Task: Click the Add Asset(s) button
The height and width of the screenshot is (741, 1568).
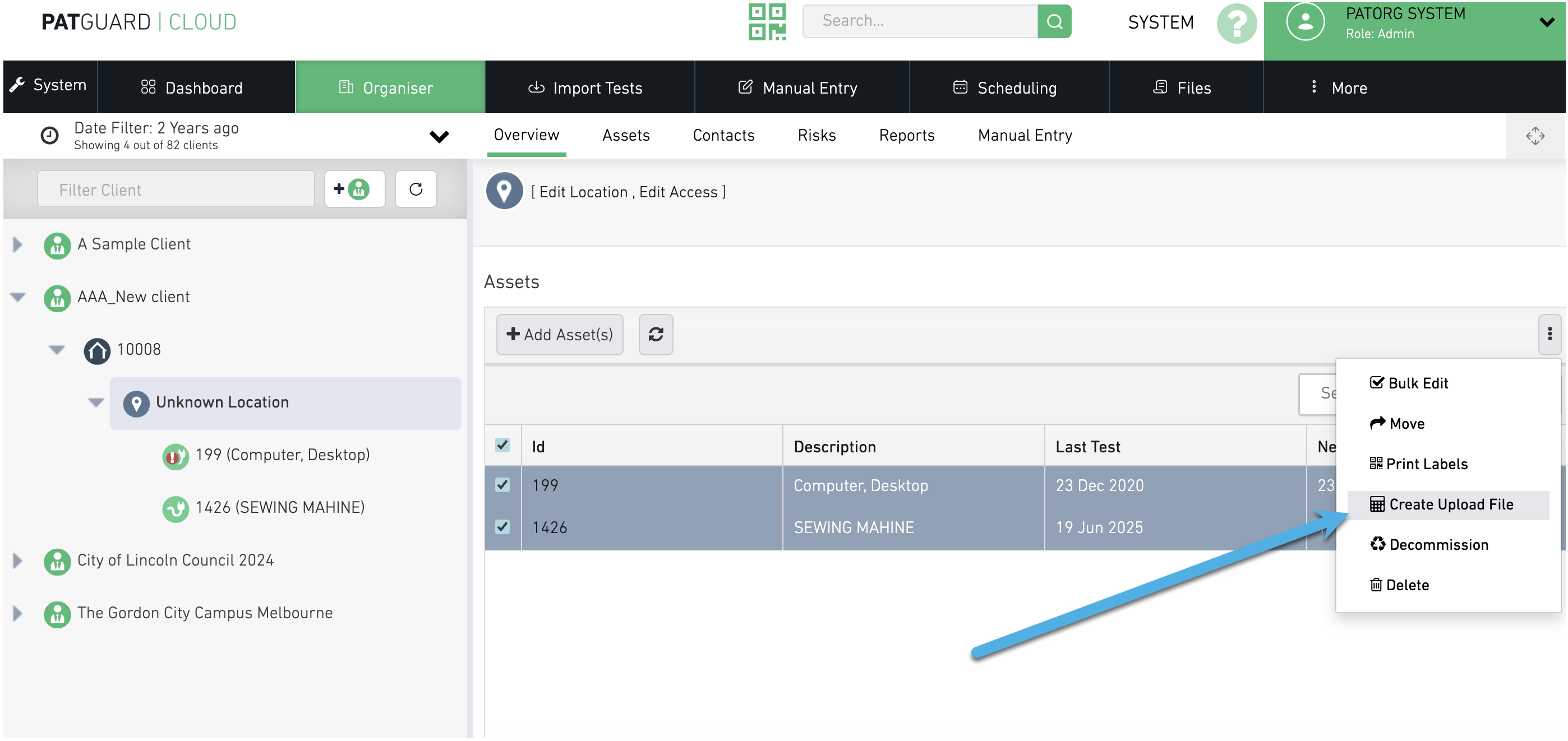Action: (559, 334)
